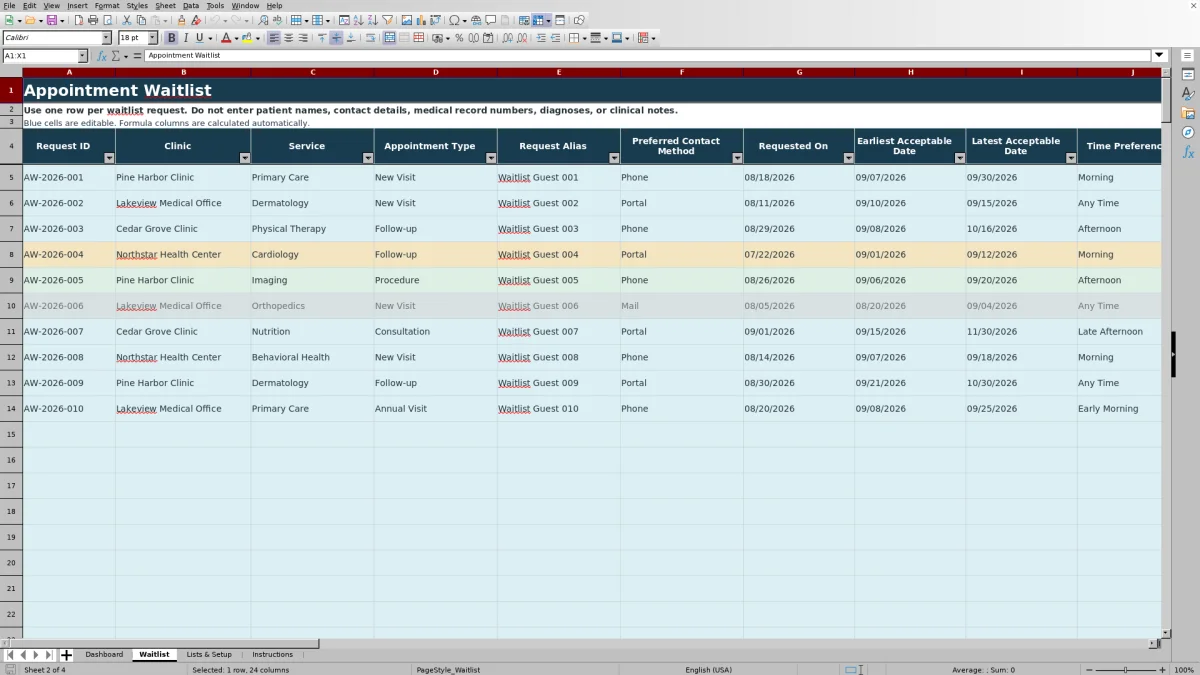Toggle Center Vertically alignment
Image resolution: width=1200 pixels, height=675 pixels.
point(336,38)
